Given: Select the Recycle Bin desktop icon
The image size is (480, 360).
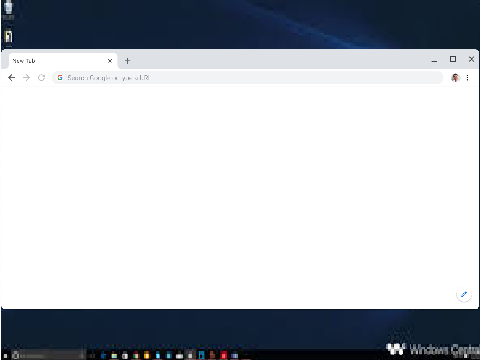Looking at the screenshot, I should click(8, 9).
